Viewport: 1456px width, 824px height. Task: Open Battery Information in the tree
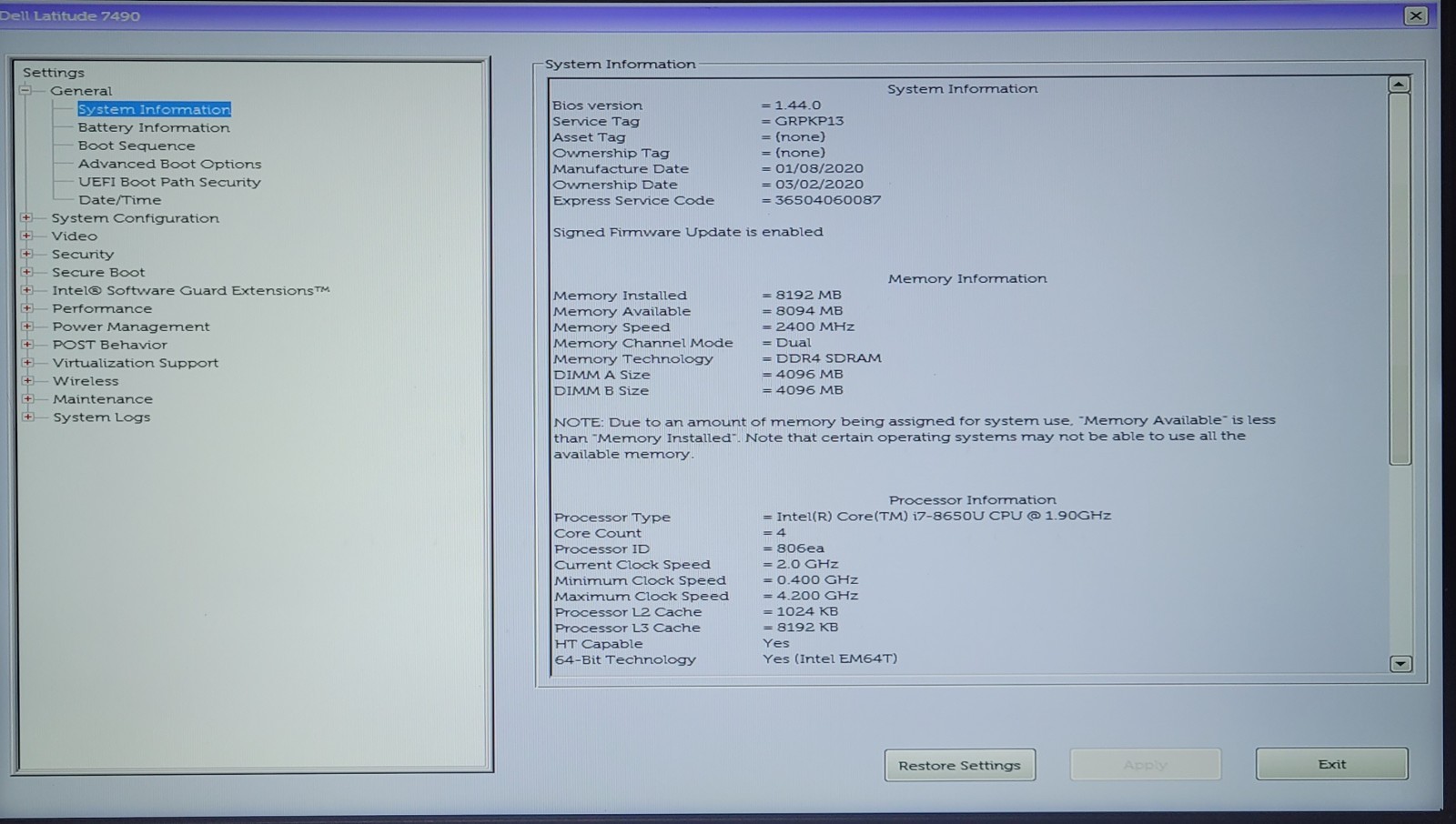(x=154, y=127)
